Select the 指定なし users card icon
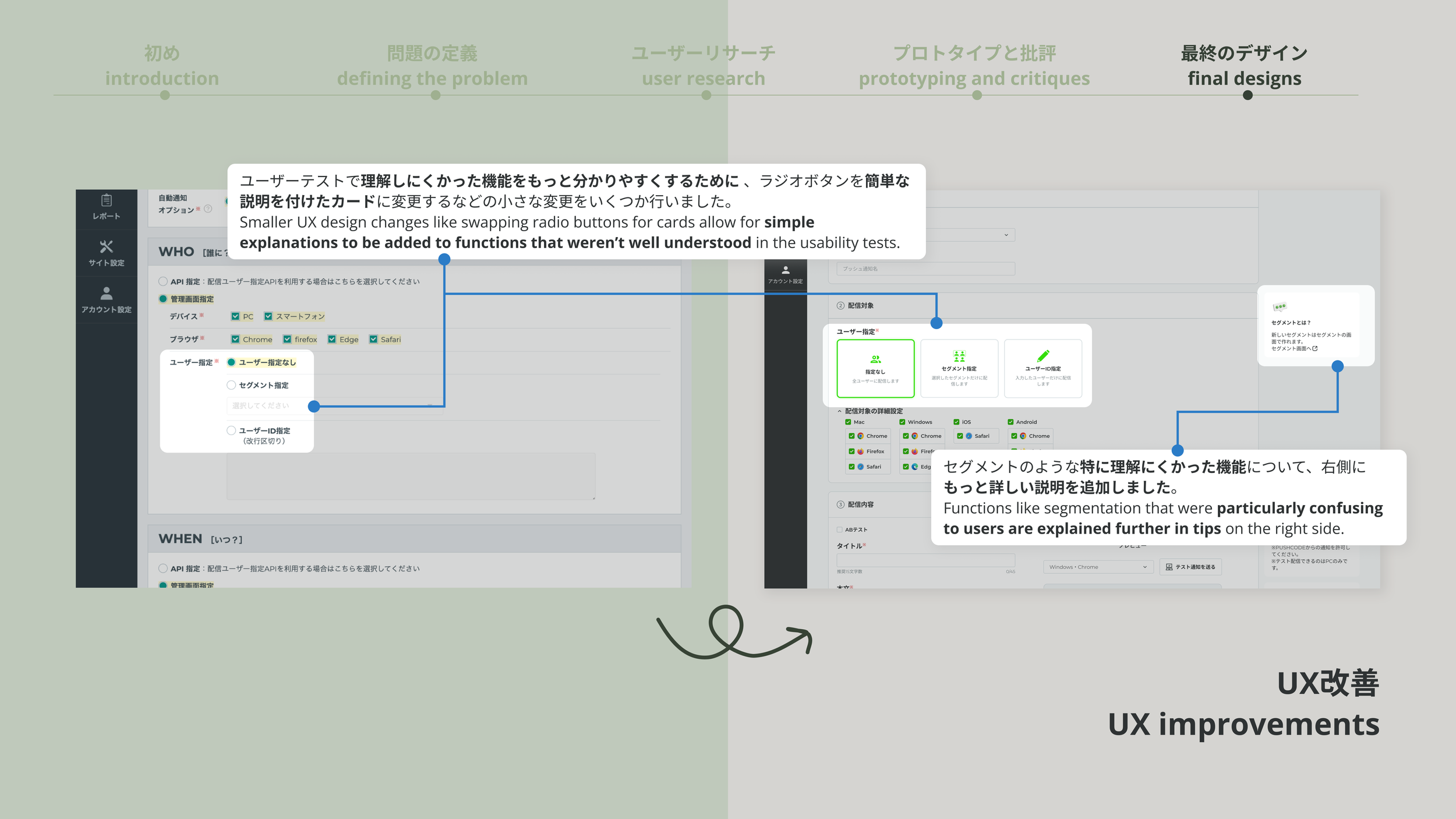Screen dimensions: 1456x819 pyautogui.click(x=875, y=359)
